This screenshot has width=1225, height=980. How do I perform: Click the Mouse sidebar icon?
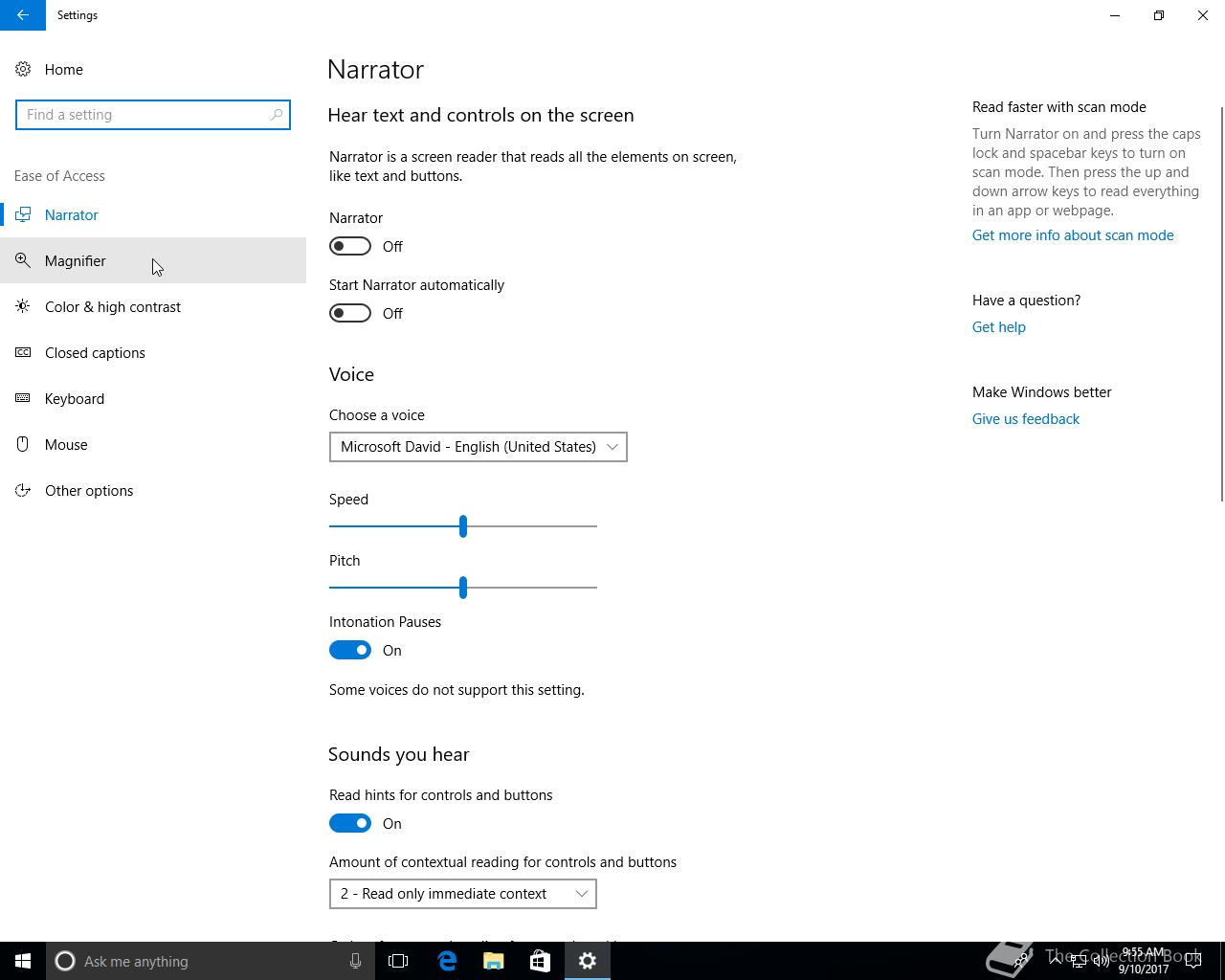(23, 444)
